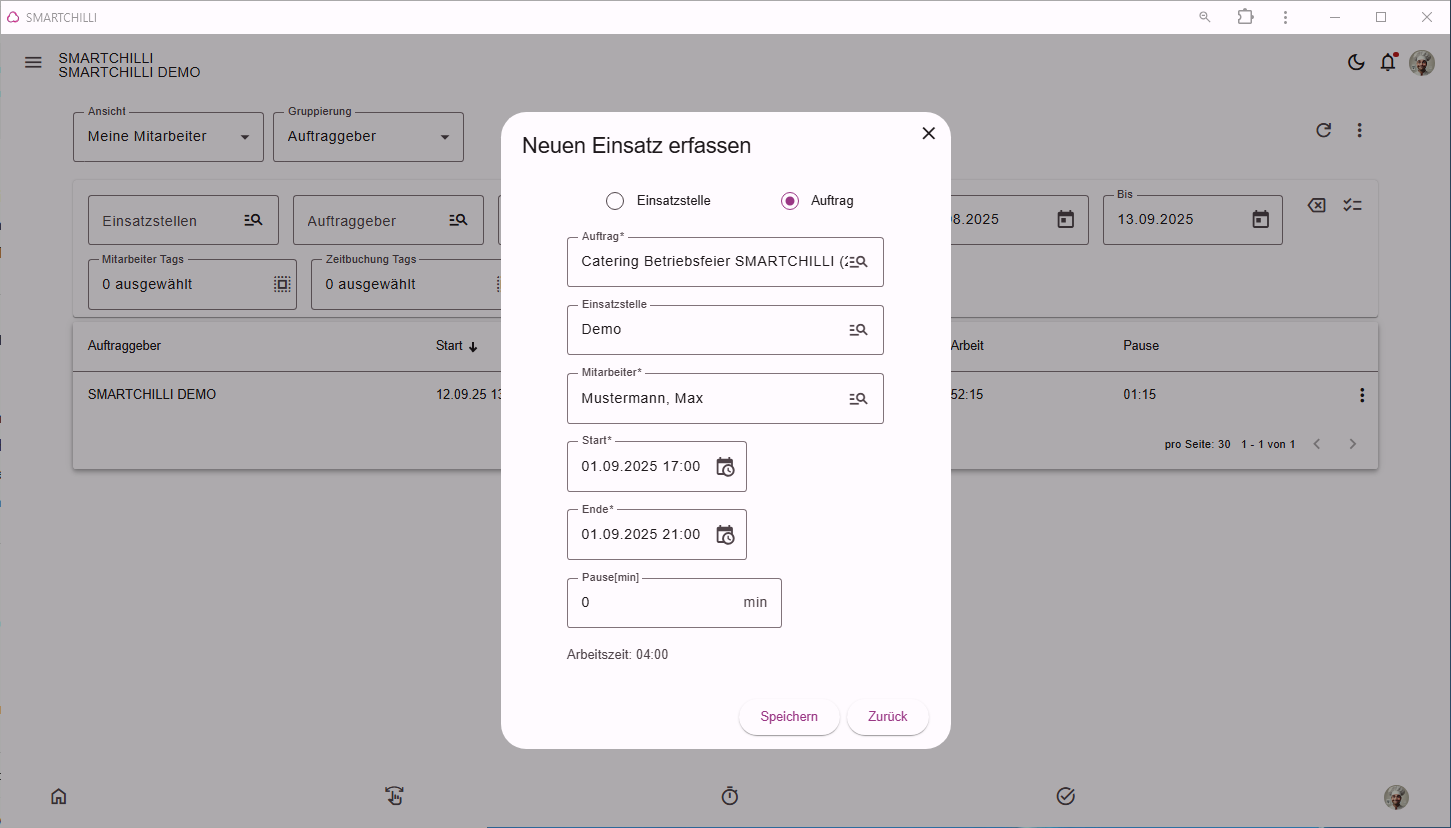
Task: Toggle dark mode moon icon
Action: (x=1356, y=62)
